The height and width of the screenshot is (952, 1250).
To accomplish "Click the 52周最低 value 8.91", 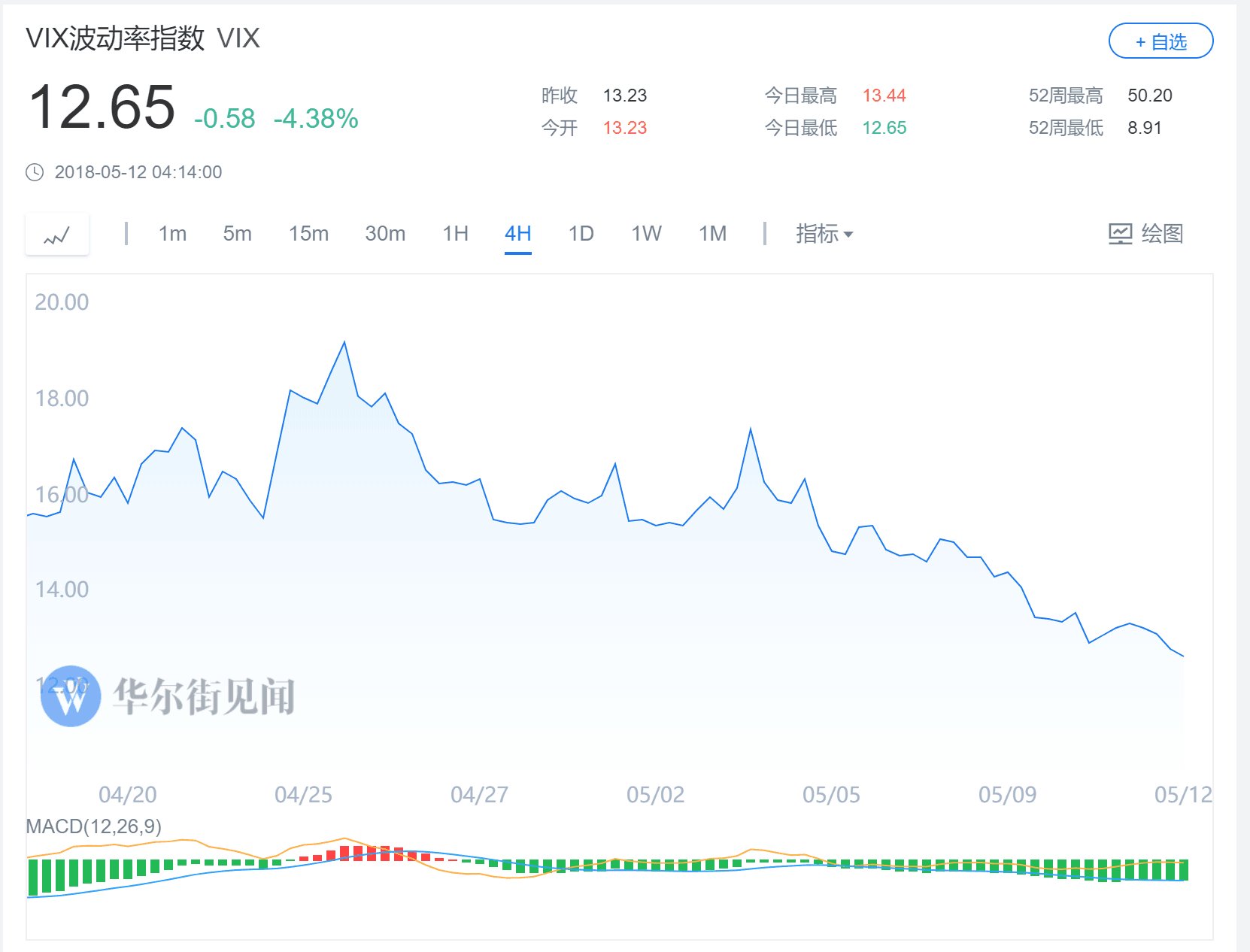I will (1145, 128).
